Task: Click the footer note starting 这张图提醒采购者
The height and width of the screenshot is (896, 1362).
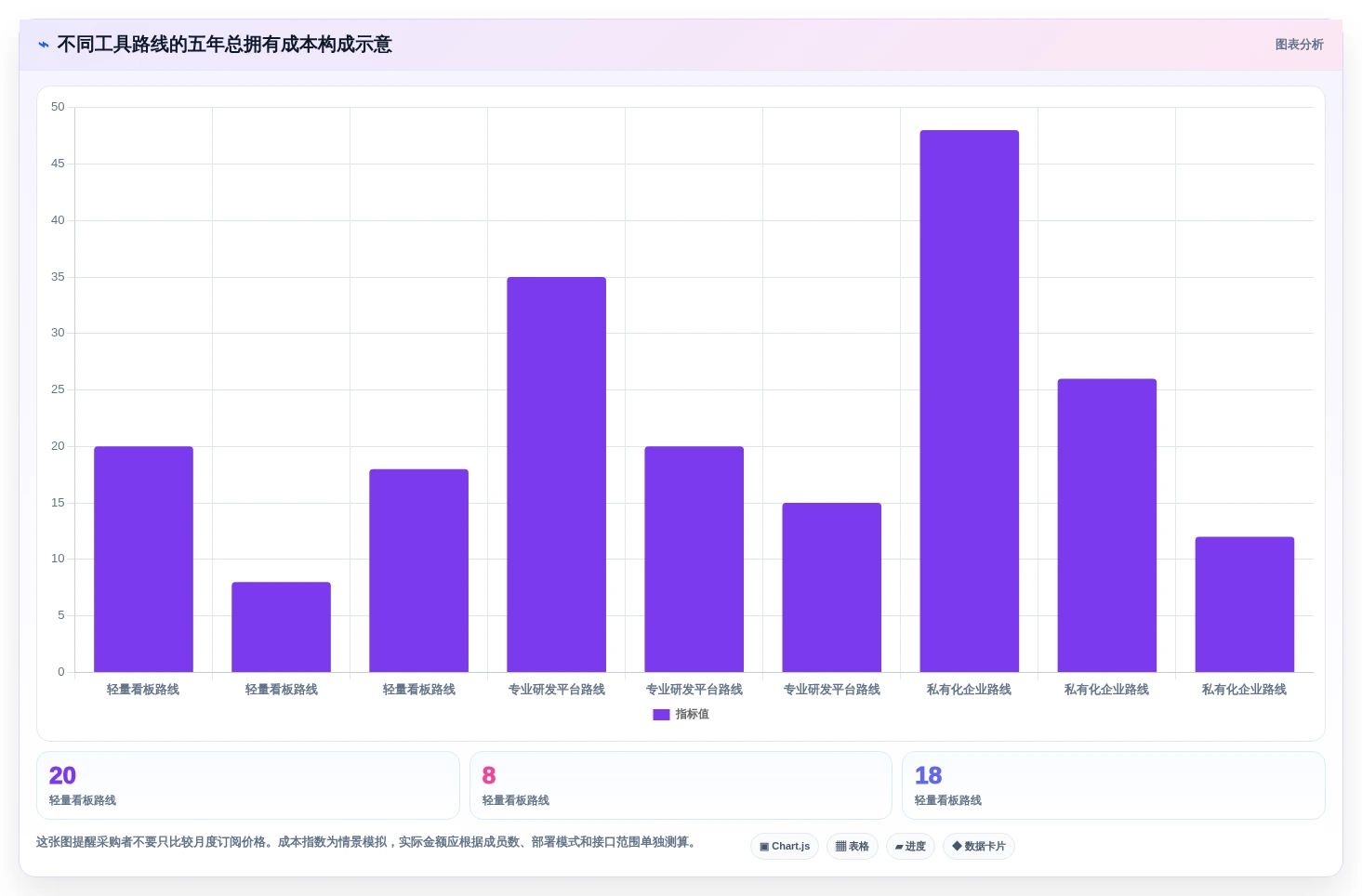Action: [x=366, y=842]
